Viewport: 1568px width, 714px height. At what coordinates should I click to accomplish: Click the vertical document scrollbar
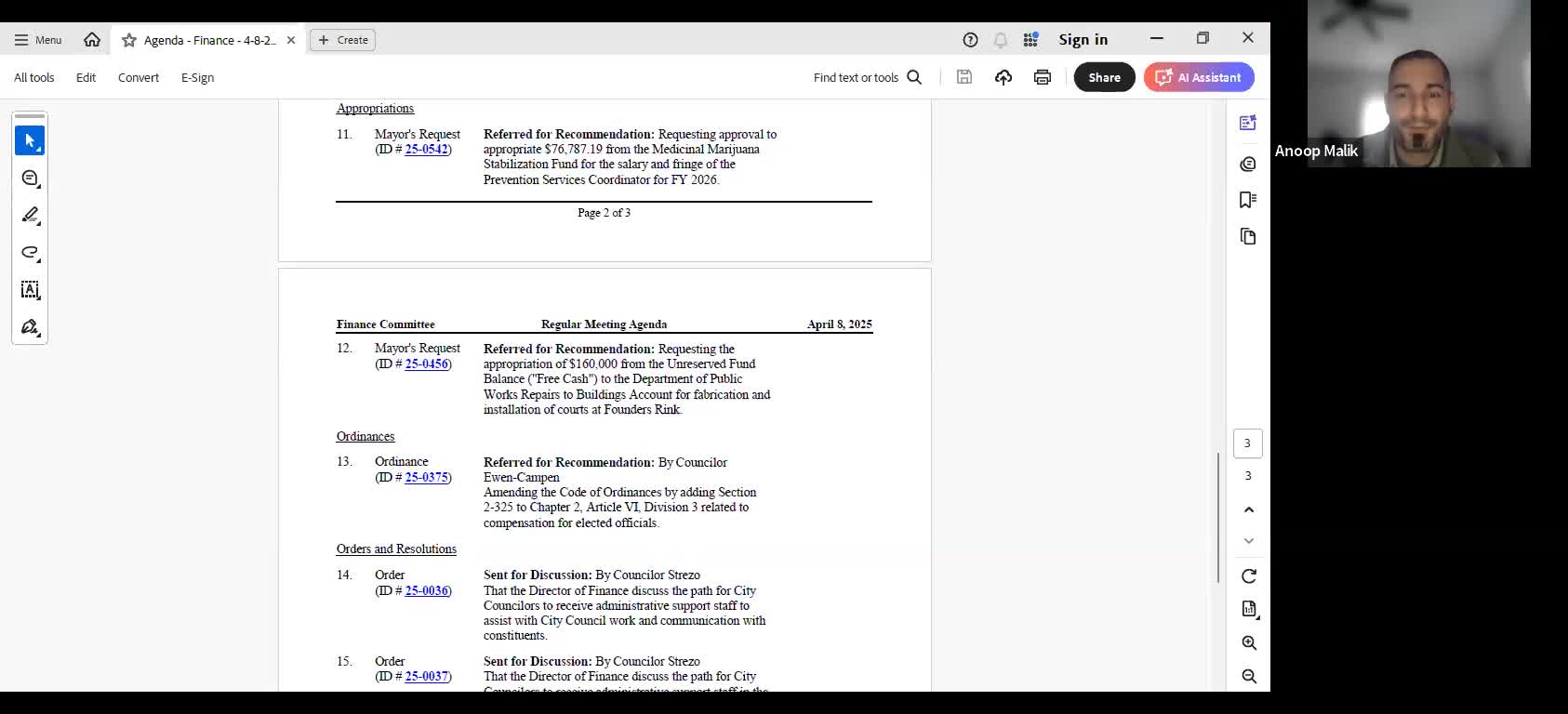click(1218, 517)
